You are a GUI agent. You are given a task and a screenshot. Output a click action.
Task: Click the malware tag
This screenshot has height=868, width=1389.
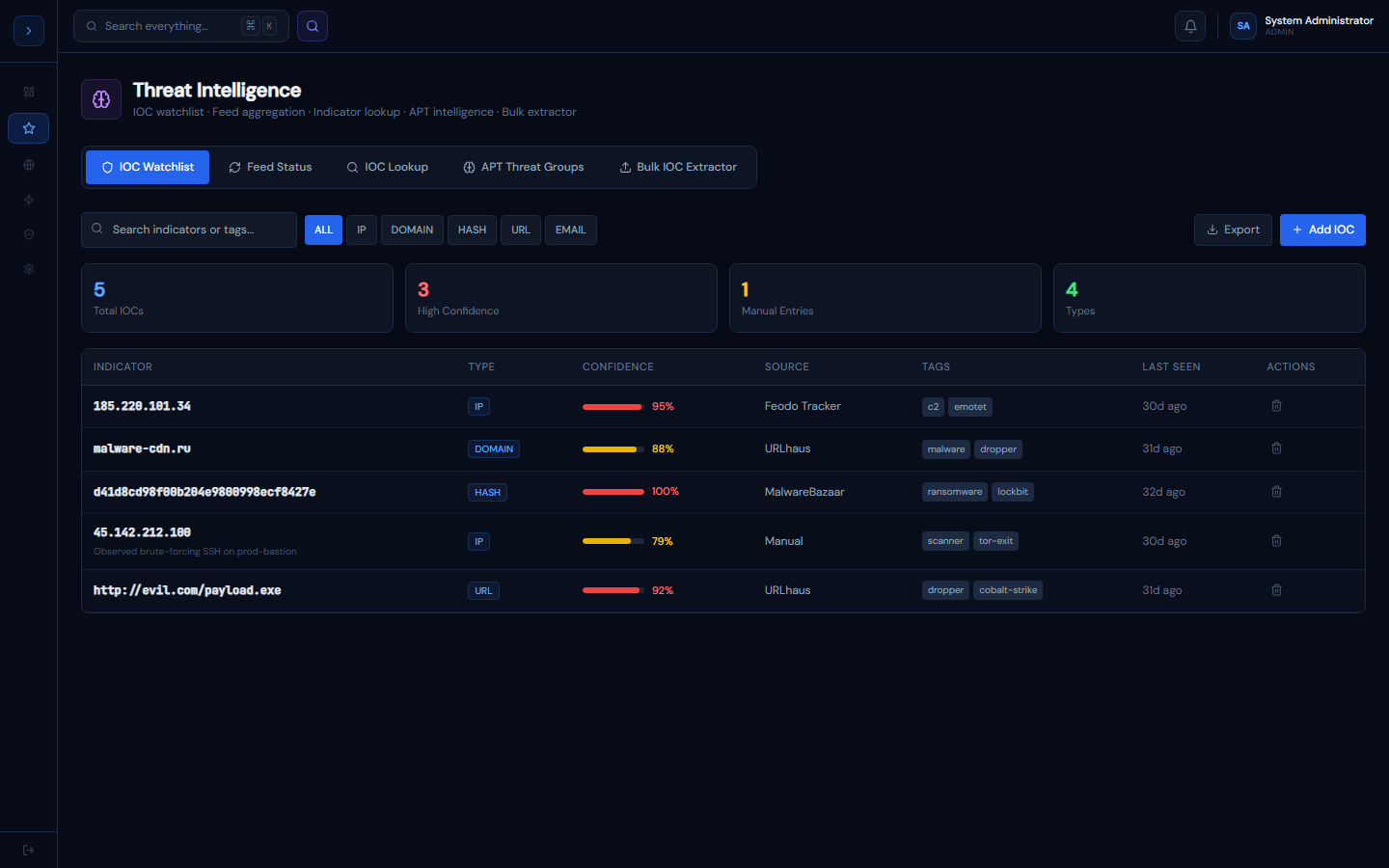click(946, 449)
